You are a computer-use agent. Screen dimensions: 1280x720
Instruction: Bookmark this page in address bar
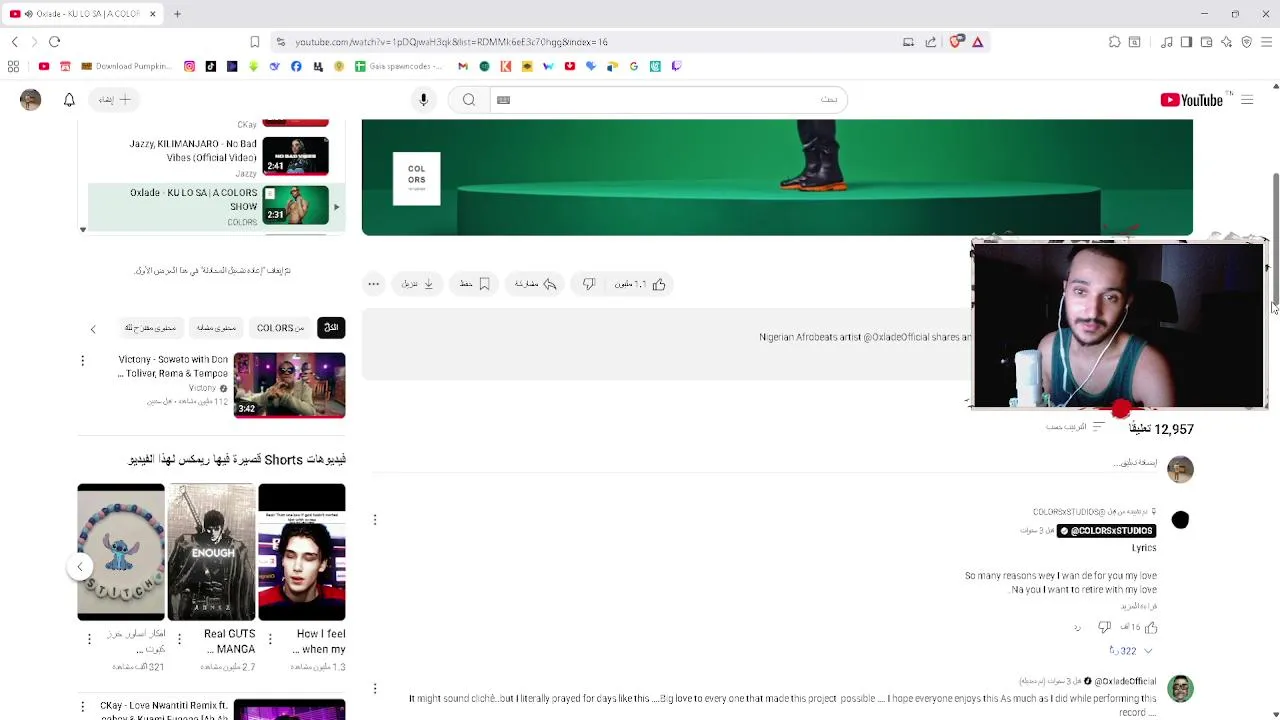coord(255,42)
